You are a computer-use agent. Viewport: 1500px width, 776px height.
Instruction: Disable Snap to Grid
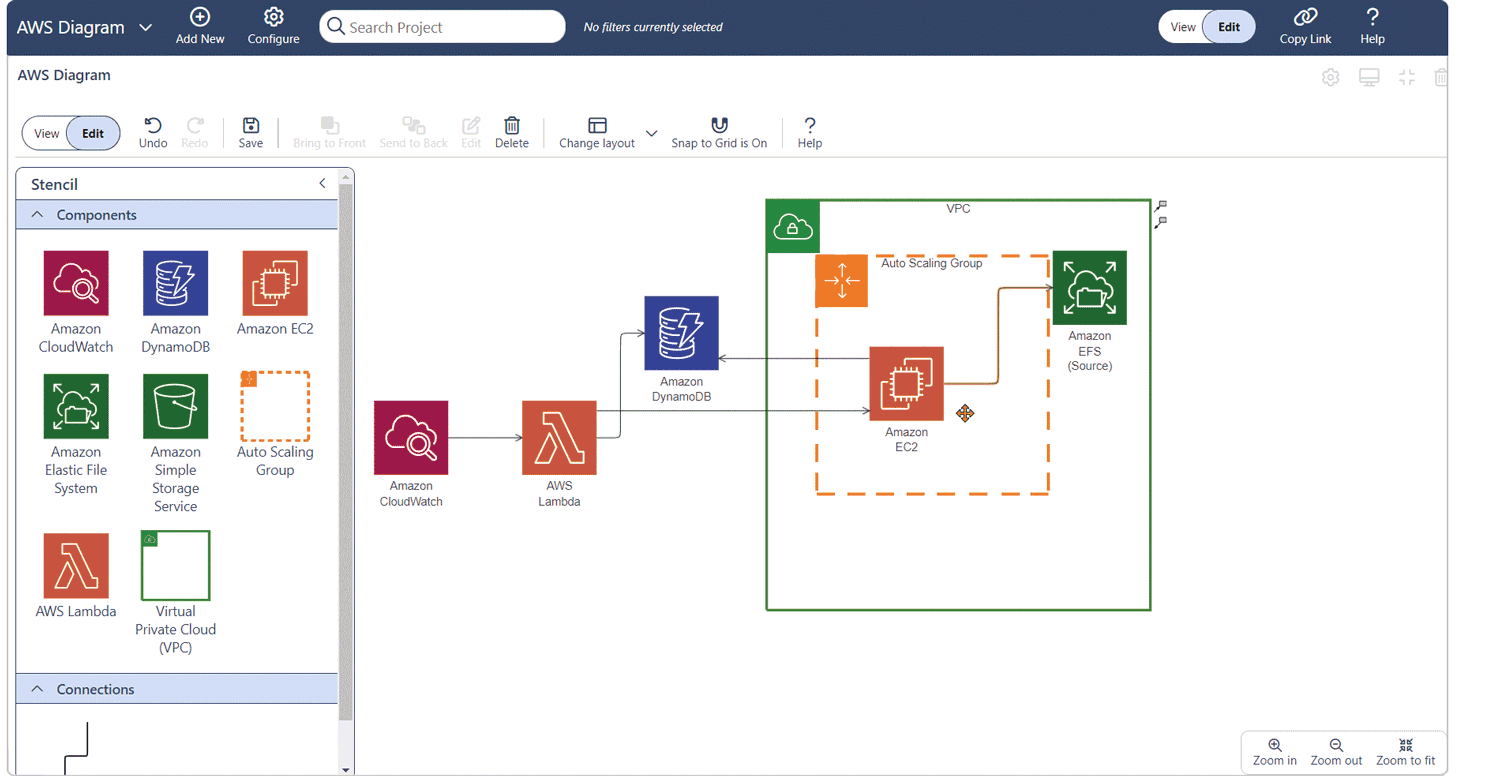click(x=719, y=131)
